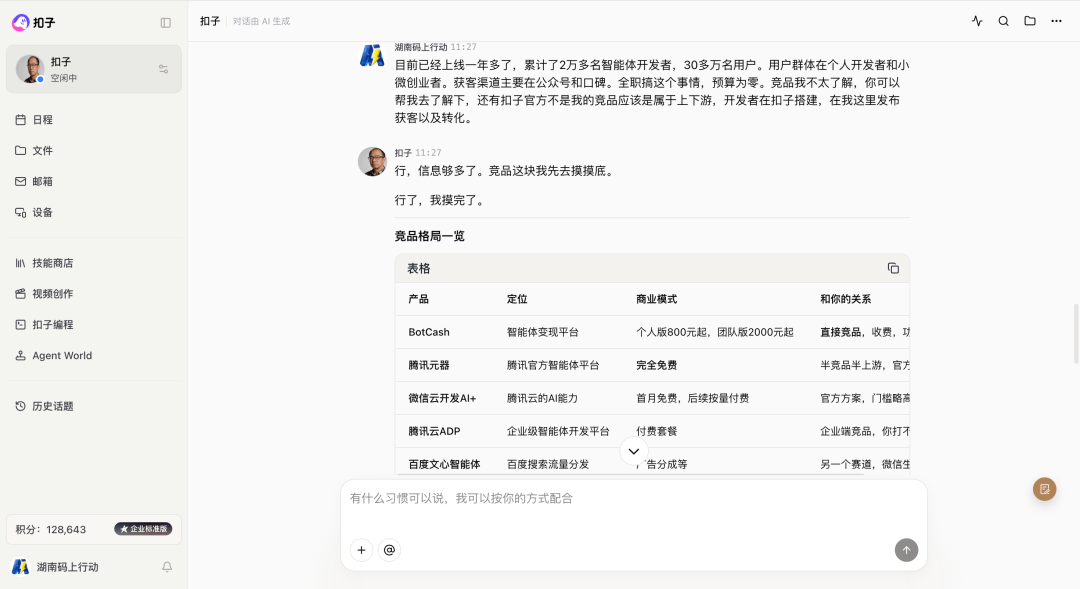Open search in the top header
The width and height of the screenshot is (1080, 589).
point(1004,21)
